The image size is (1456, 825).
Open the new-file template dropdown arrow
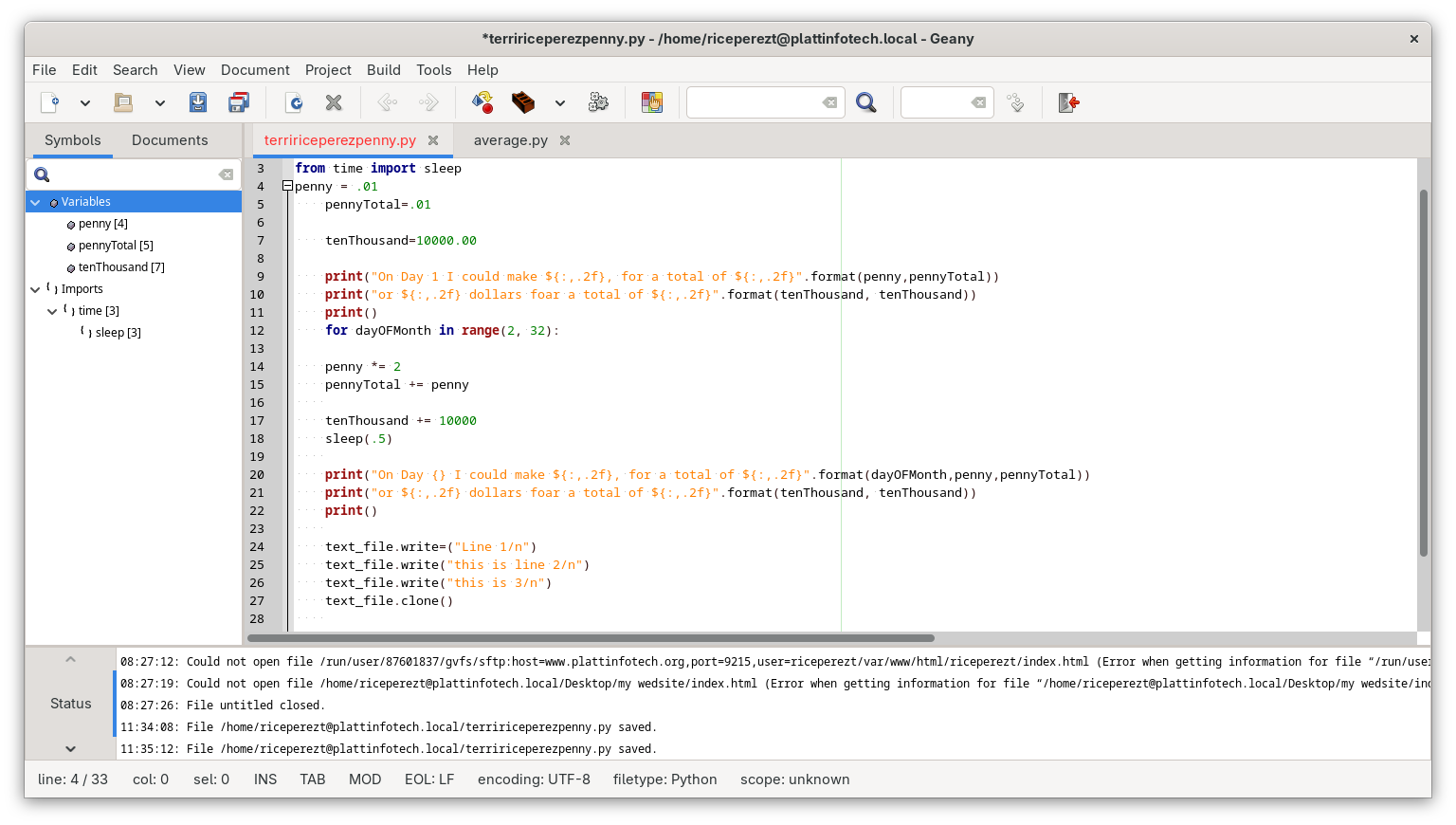pyautogui.click(x=84, y=102)
